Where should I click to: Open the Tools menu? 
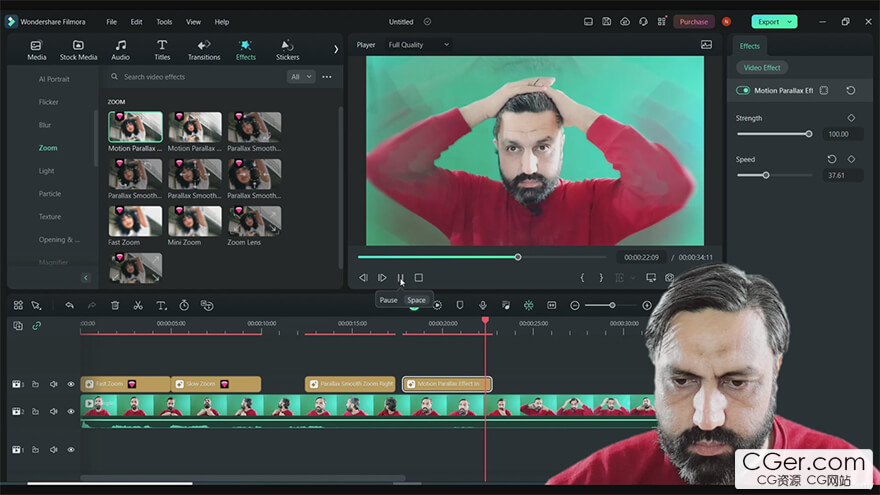tap(164, 21)
